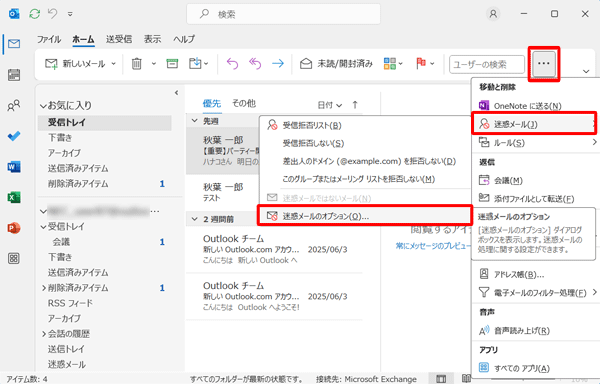Viewport: 600px width, 384px height.
Task: Launch Excel from the sidebar
Action: tap(14, 197)
